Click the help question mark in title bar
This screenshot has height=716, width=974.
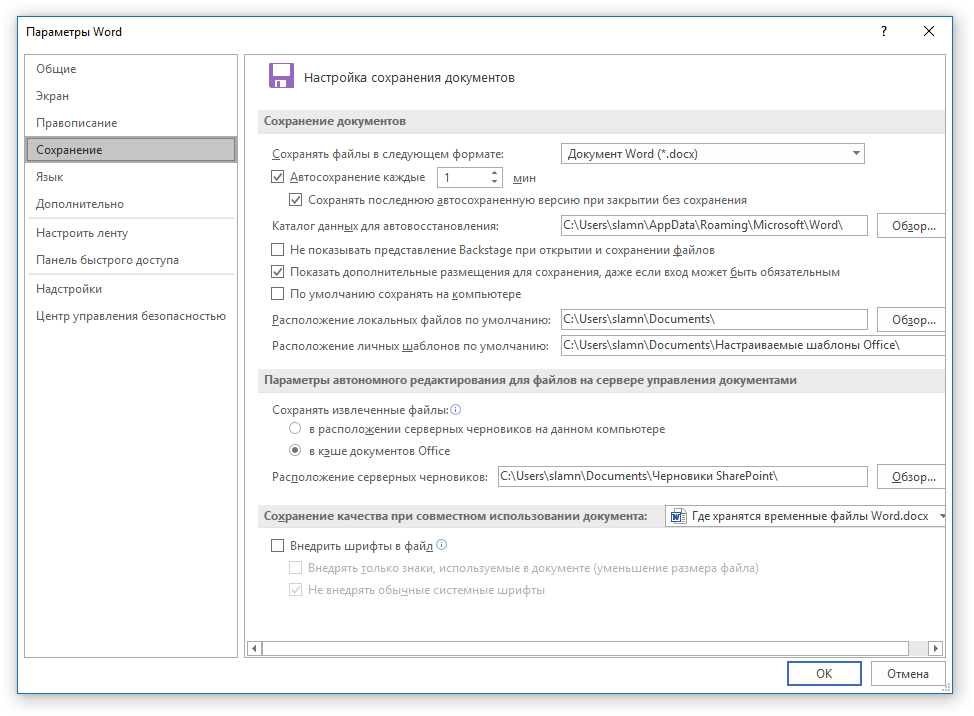(x=883, y=32)
